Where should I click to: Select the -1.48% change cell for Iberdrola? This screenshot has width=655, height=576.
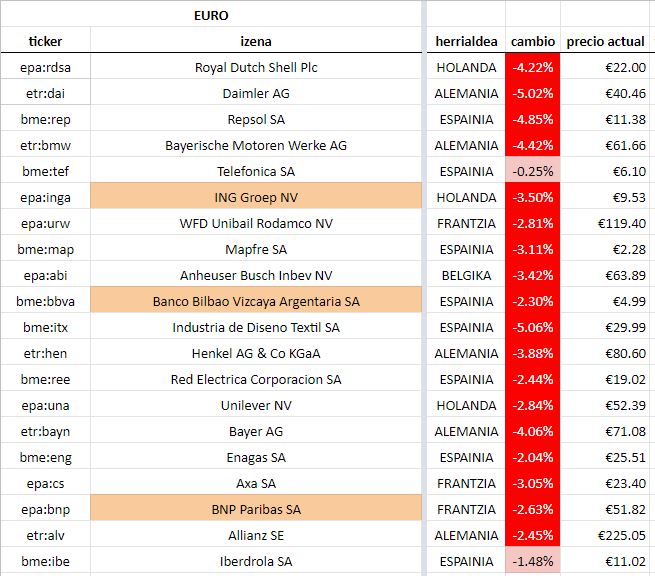533,561
